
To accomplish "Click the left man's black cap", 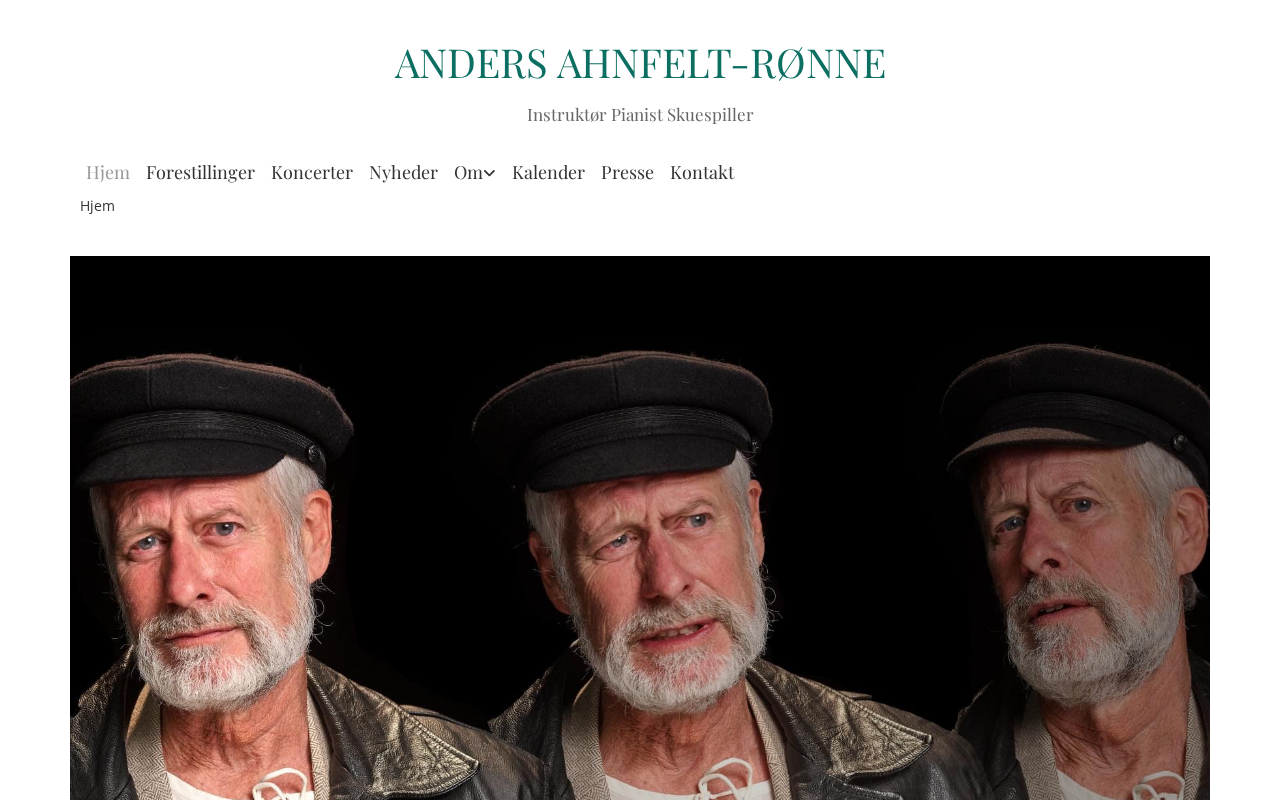I will [x=205, y=420].
